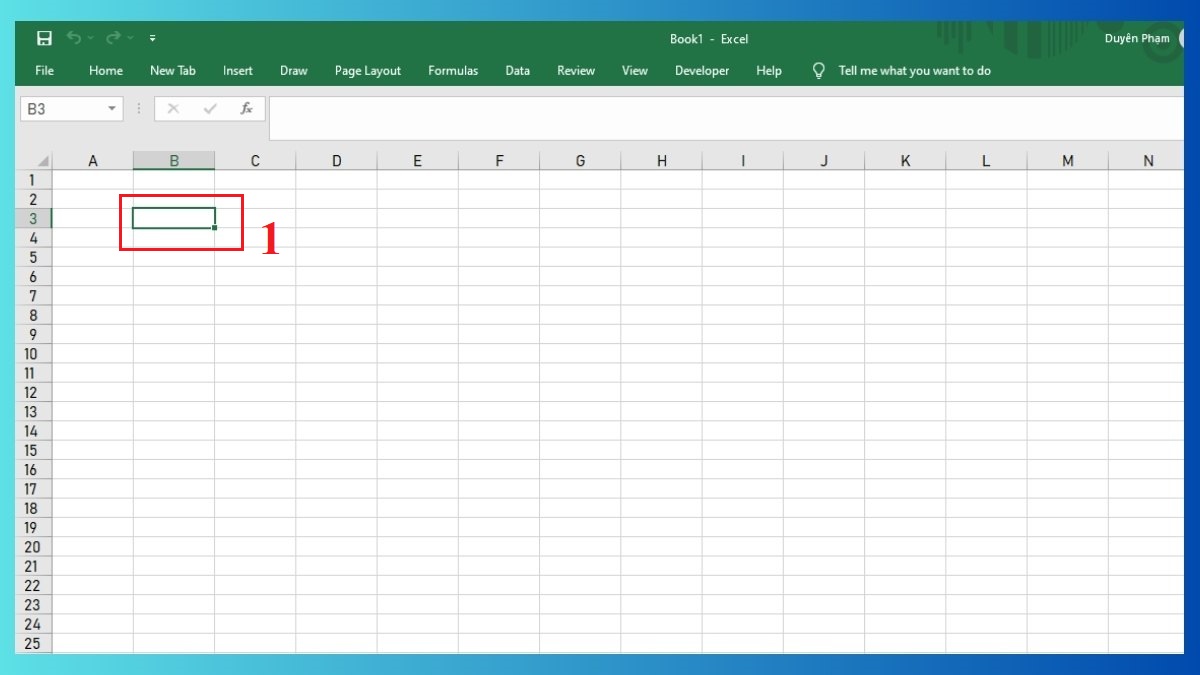This screenshot has width=1200, height=675.
Task: Select the New Tab ribbon tab
Action: coord(172,70)
